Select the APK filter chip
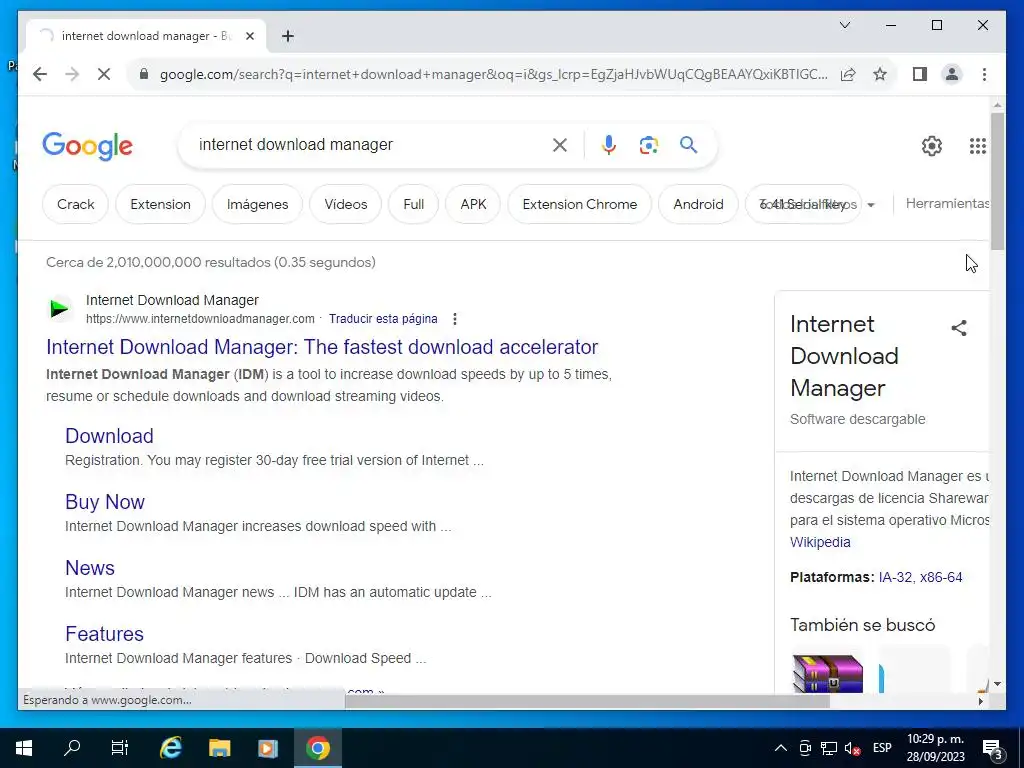The width and height of the screenshot is (1024, 768). (x=473, y=204)
